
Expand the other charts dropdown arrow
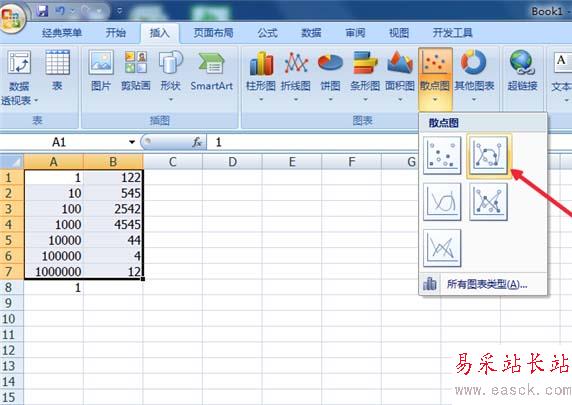474,99
